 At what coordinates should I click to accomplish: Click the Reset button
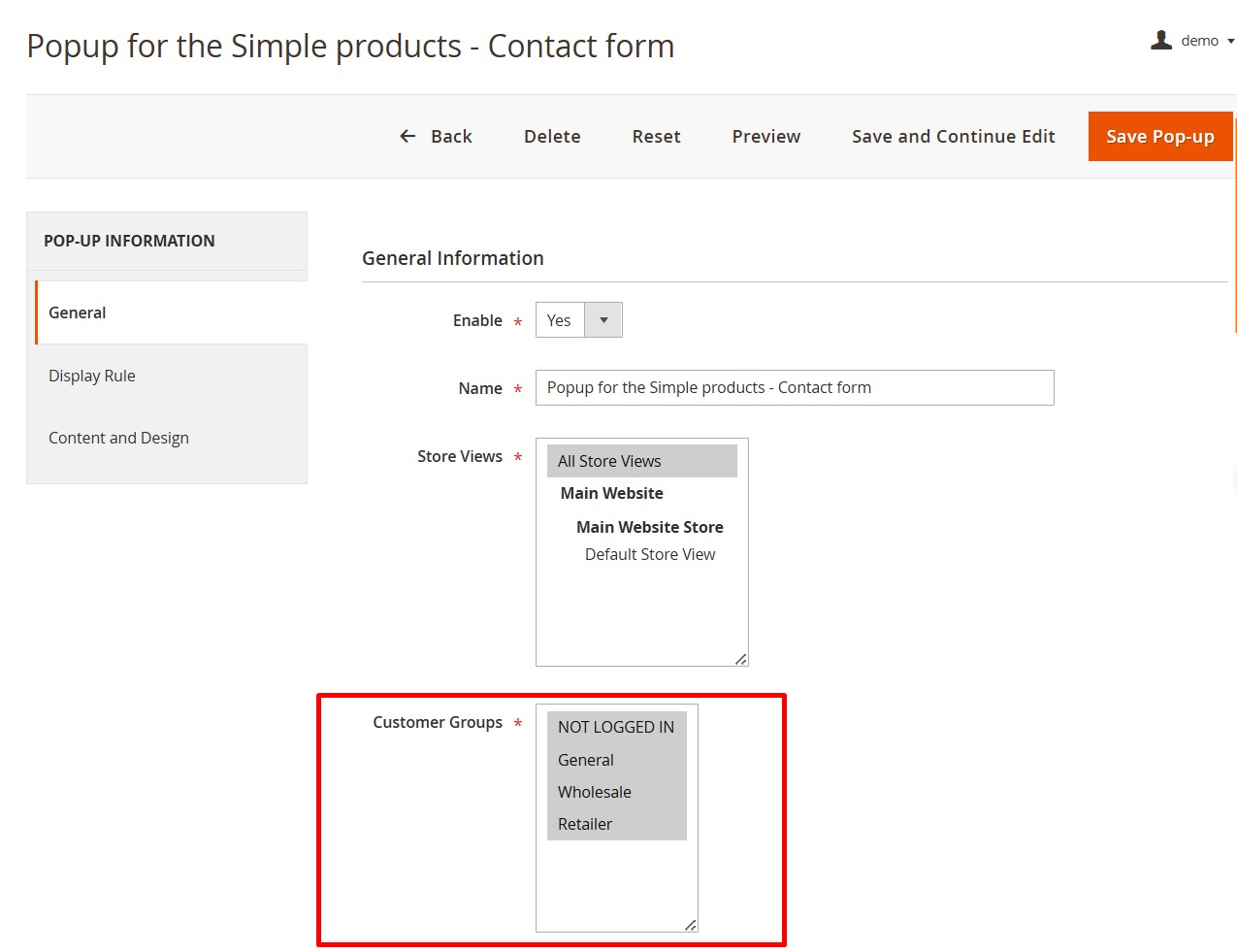656,137
